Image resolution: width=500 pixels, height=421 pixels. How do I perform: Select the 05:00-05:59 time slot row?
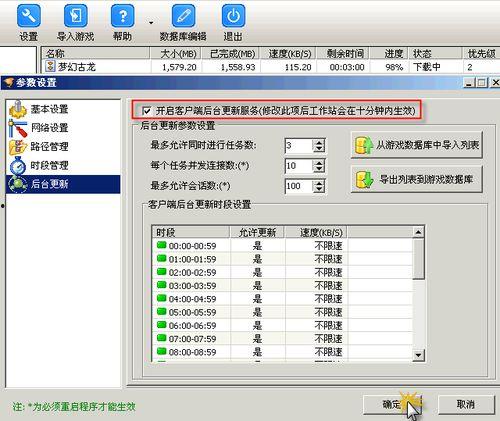(282, 312)
